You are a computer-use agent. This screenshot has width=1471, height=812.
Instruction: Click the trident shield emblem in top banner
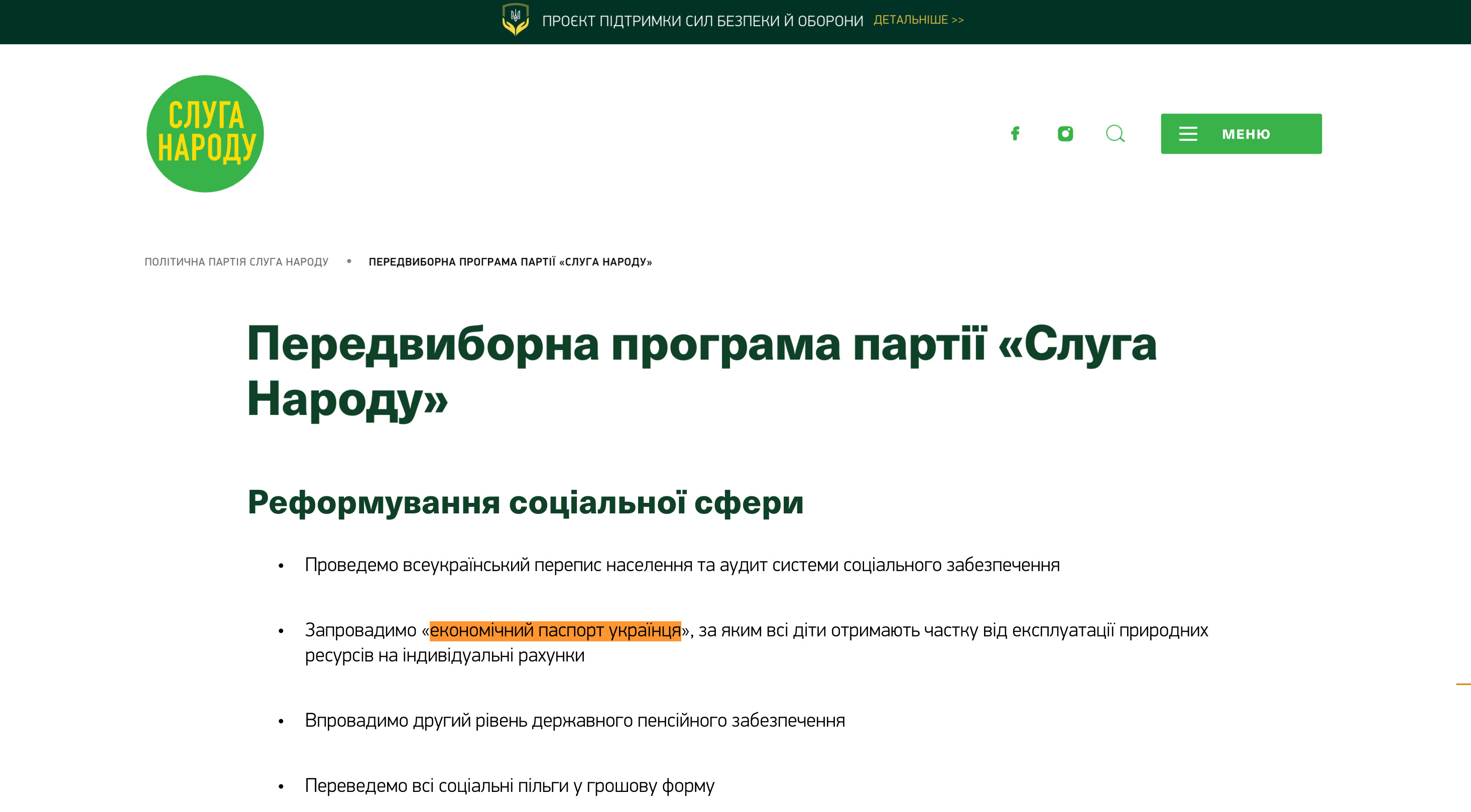515,20
